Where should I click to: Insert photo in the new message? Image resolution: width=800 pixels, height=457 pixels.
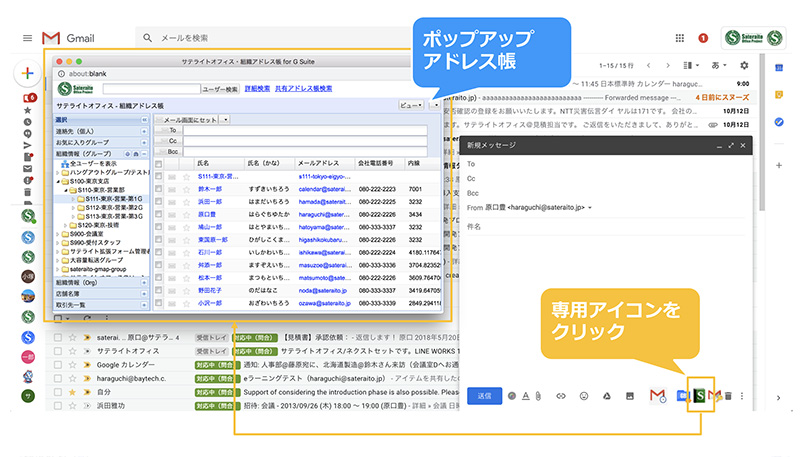pos(630,396)
